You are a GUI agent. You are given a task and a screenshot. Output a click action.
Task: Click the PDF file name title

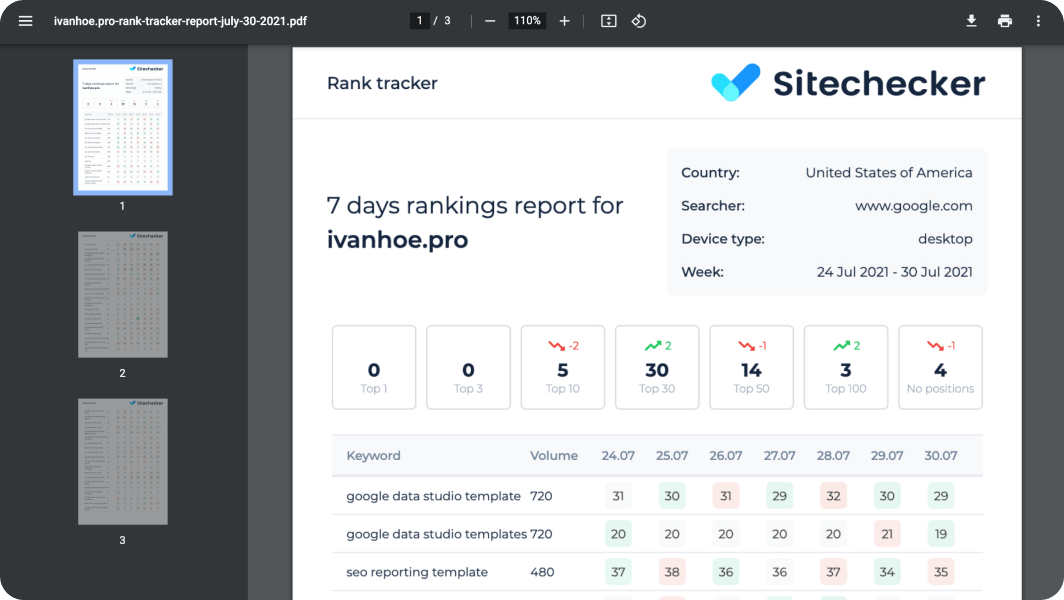tap(180, 21)
